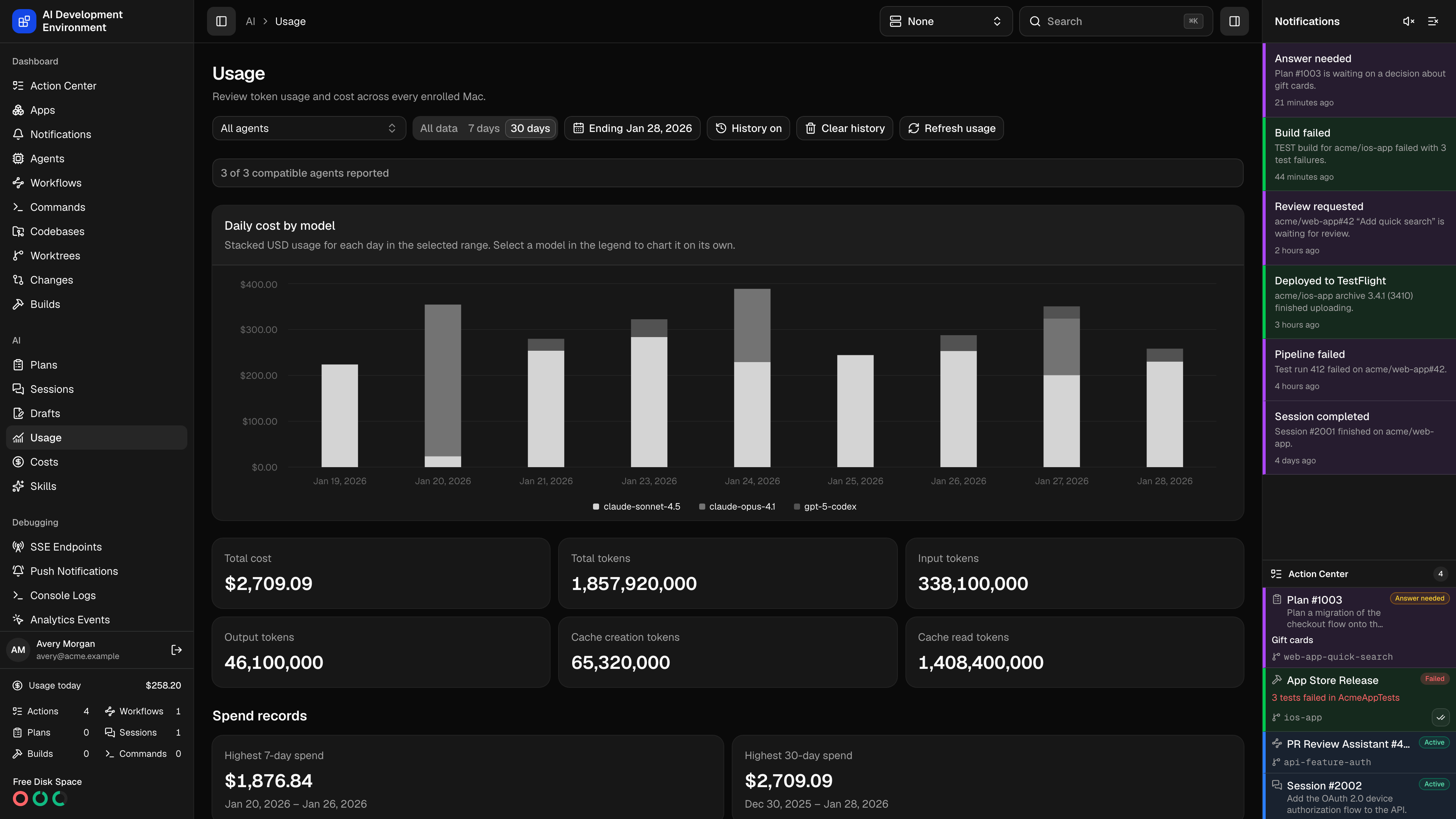Click the red Free Disk Space ring

(20, 799)
